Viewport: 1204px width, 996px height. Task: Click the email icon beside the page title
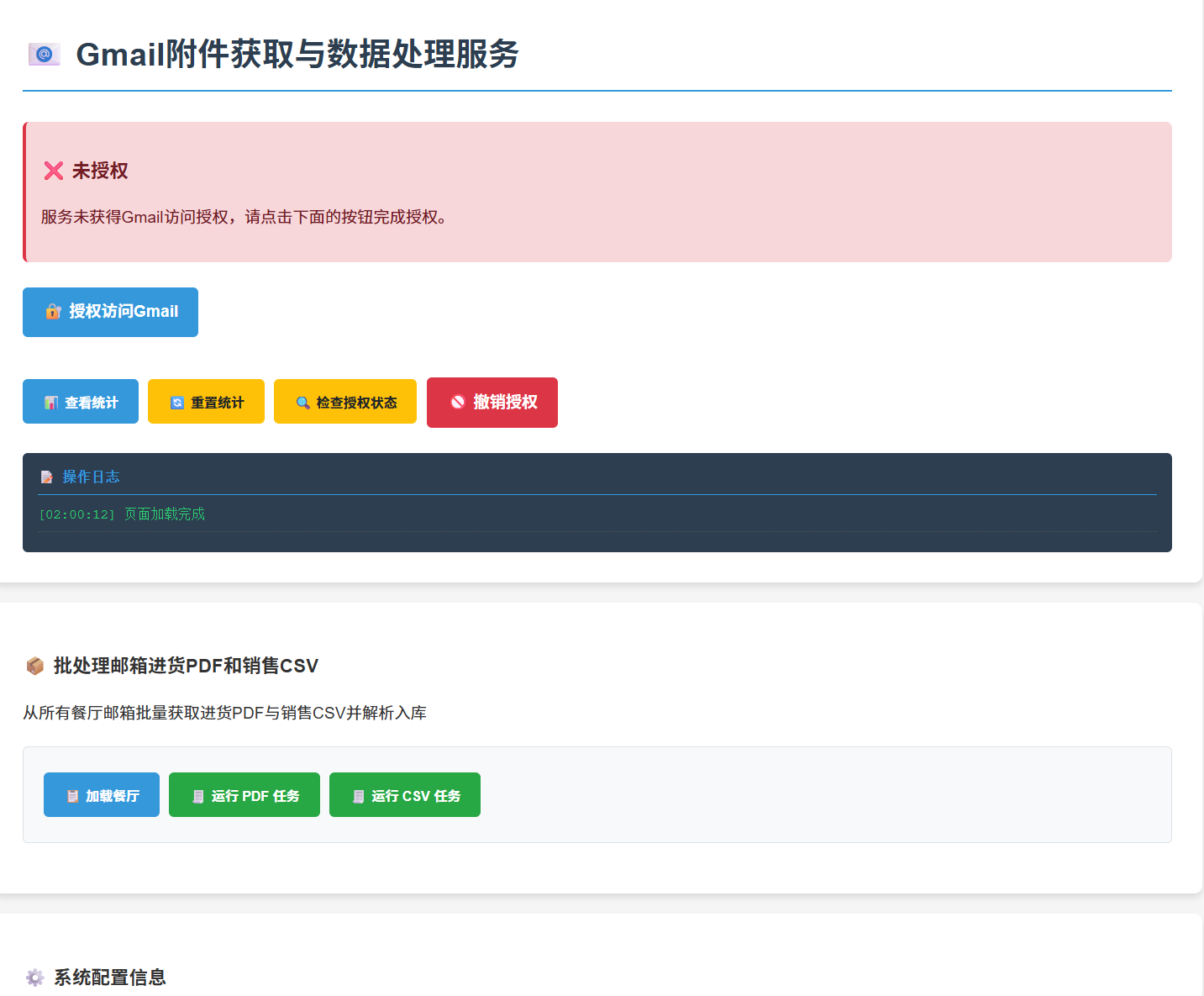(45, 54)
